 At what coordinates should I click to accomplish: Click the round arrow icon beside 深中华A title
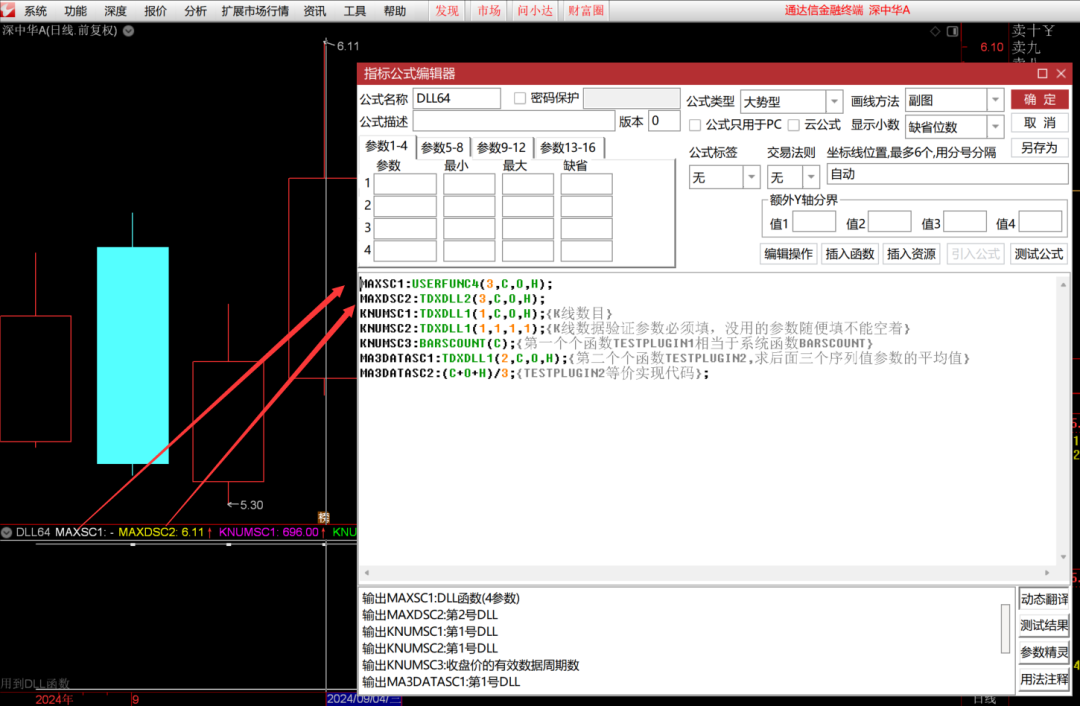pos(128,30)
